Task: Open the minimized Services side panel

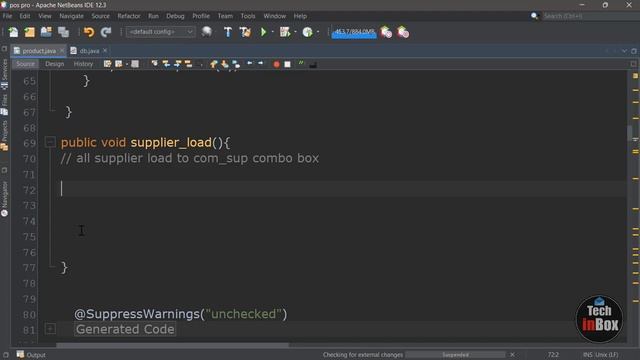Action: (x=4, y=74)
